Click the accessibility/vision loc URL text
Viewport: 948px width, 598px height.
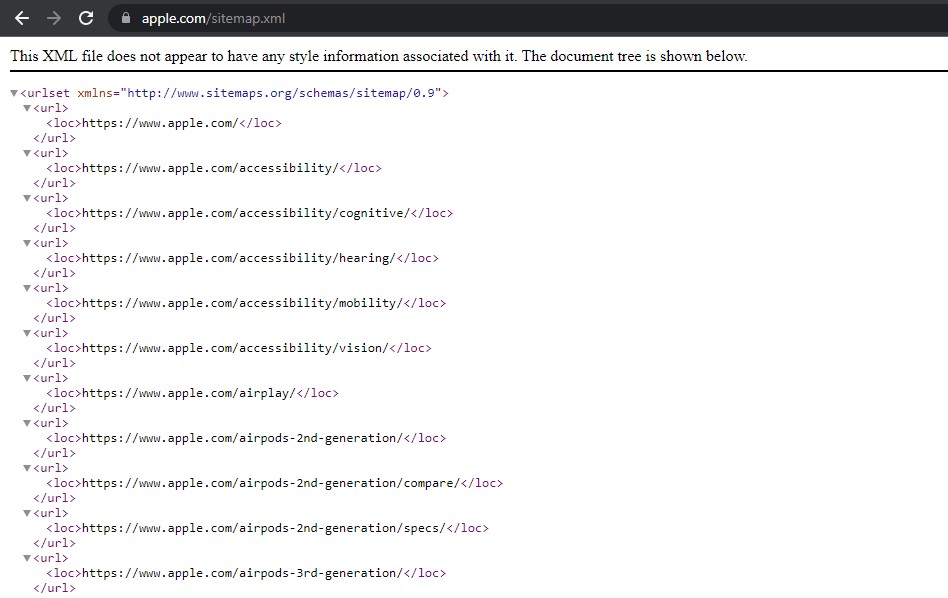tap(235, 348)
